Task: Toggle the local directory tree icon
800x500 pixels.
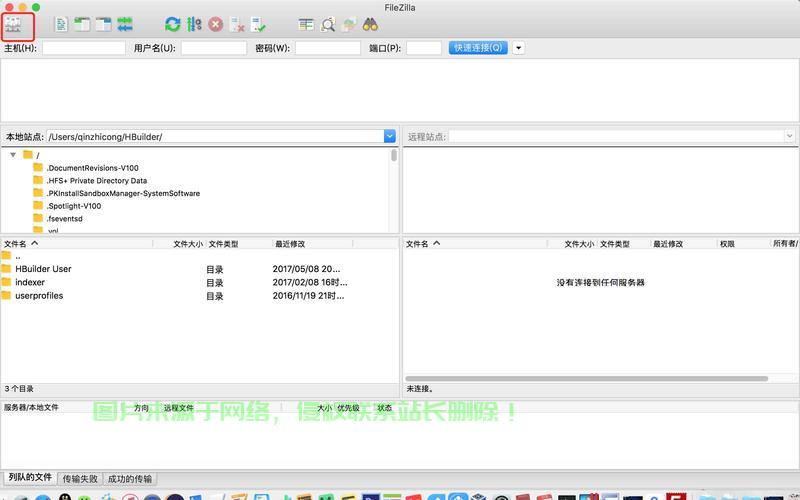Action: [x=82, y=24]
